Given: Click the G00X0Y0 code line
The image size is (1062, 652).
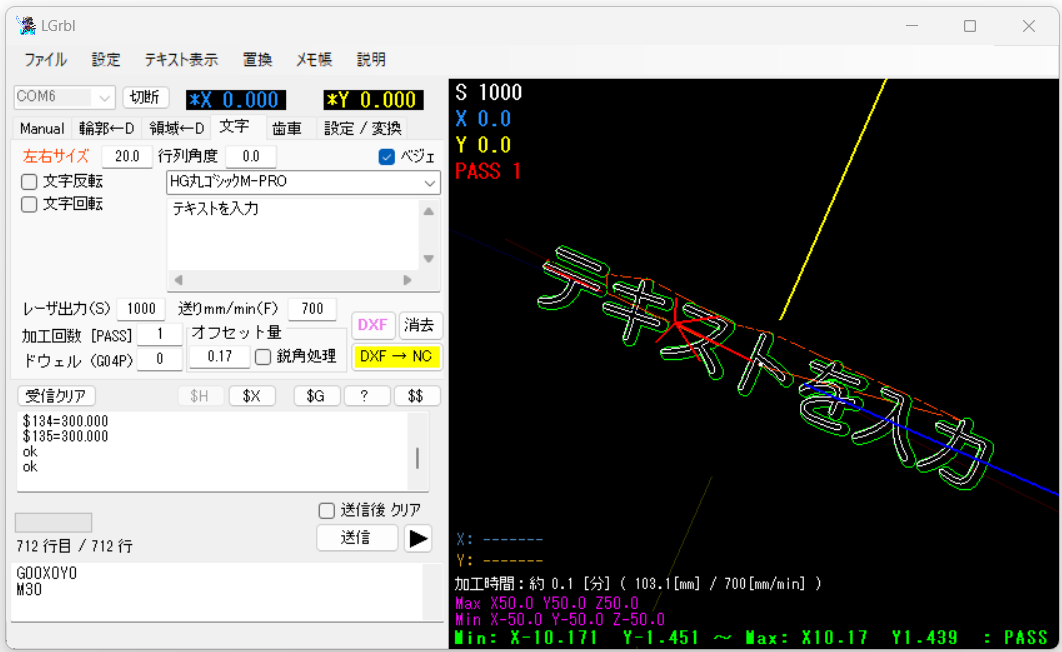Looking at the screenshot, I should point(46,573).
